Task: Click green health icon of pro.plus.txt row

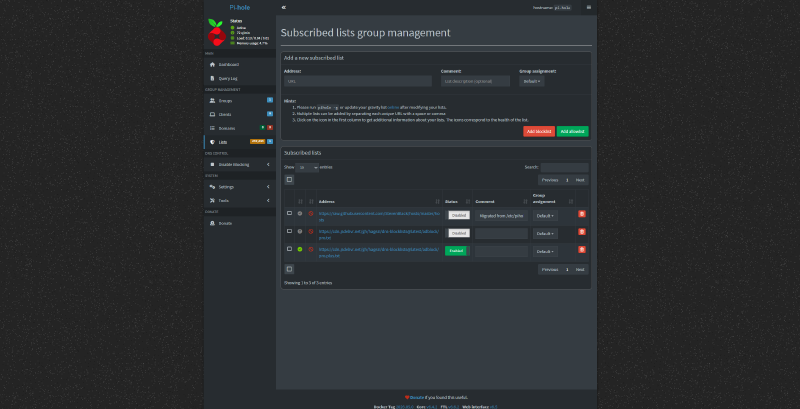Action: (x=300, y=249)
